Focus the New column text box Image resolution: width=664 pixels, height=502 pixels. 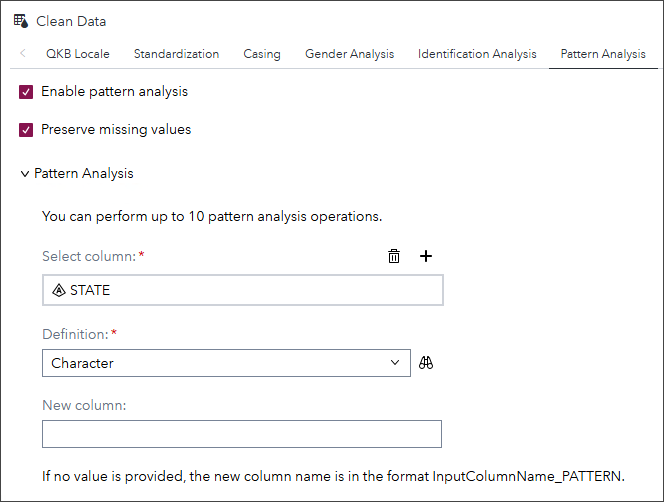pyautogui.click(x=242, y=434)
